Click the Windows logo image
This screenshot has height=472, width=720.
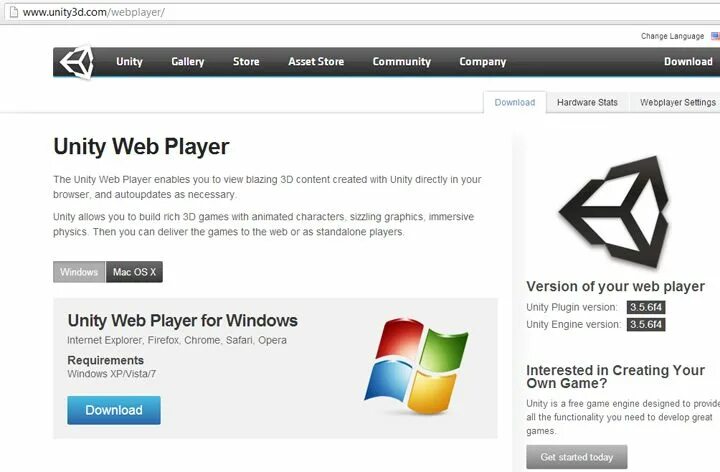click(416, 366)
